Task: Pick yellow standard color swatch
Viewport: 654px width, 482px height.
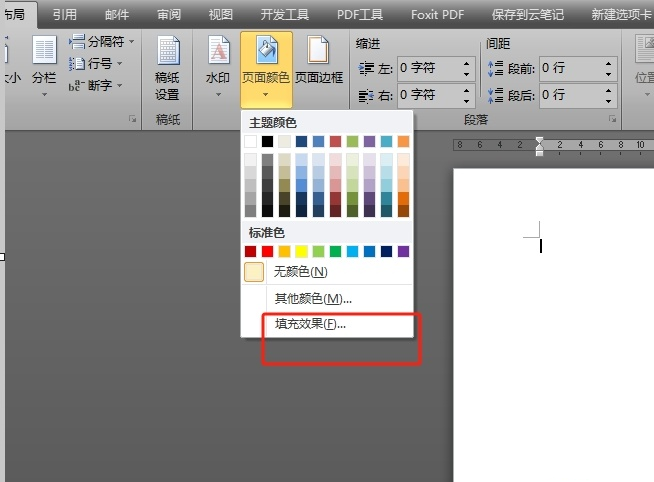Action: coord(301,251)
